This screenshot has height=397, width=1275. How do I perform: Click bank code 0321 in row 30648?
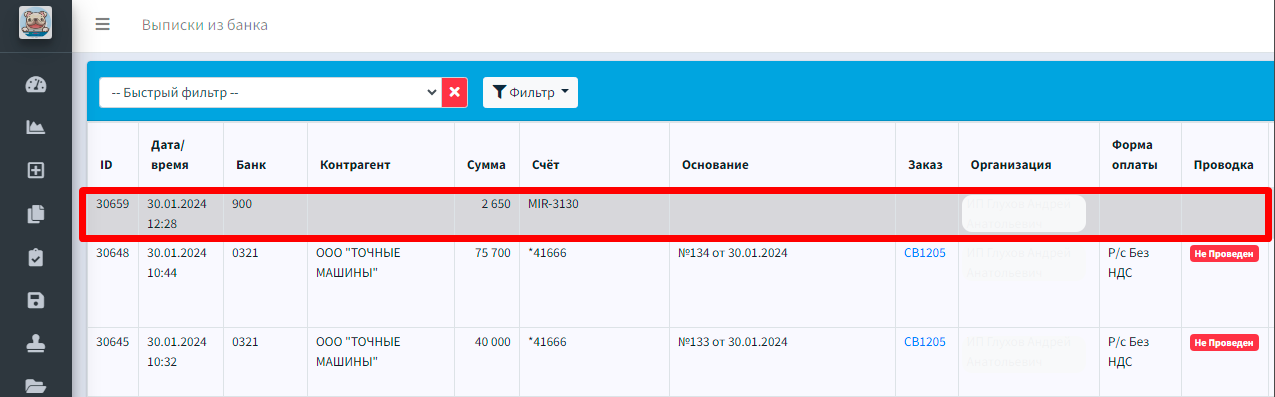[x=245, y=253]
